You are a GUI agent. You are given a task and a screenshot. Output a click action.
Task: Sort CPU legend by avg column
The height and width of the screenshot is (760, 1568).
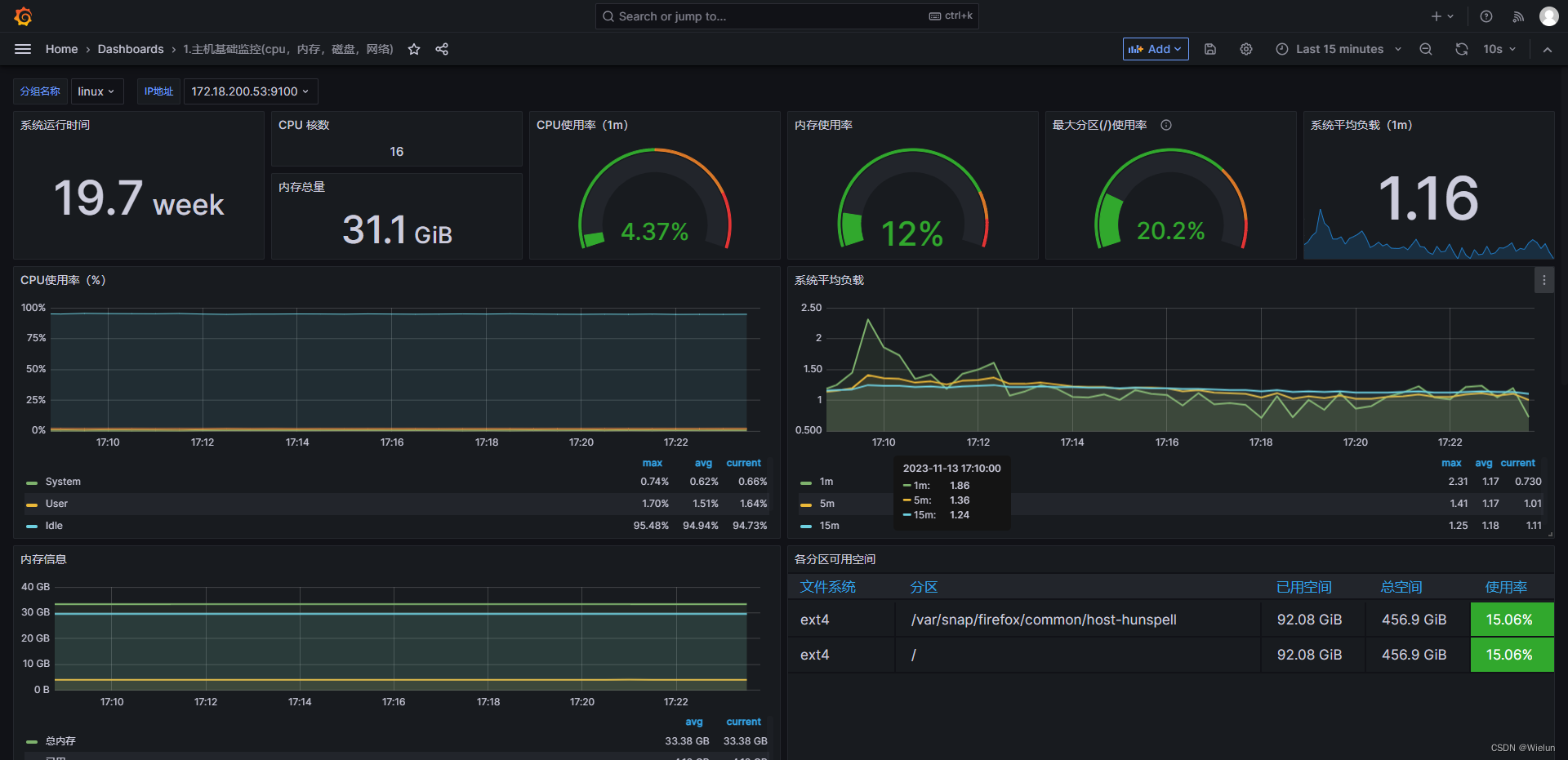coord(703,463)
